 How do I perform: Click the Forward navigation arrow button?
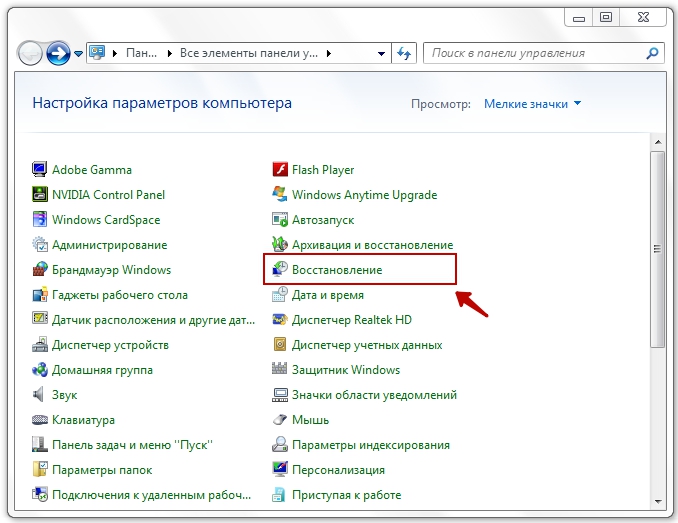[58, 54]
